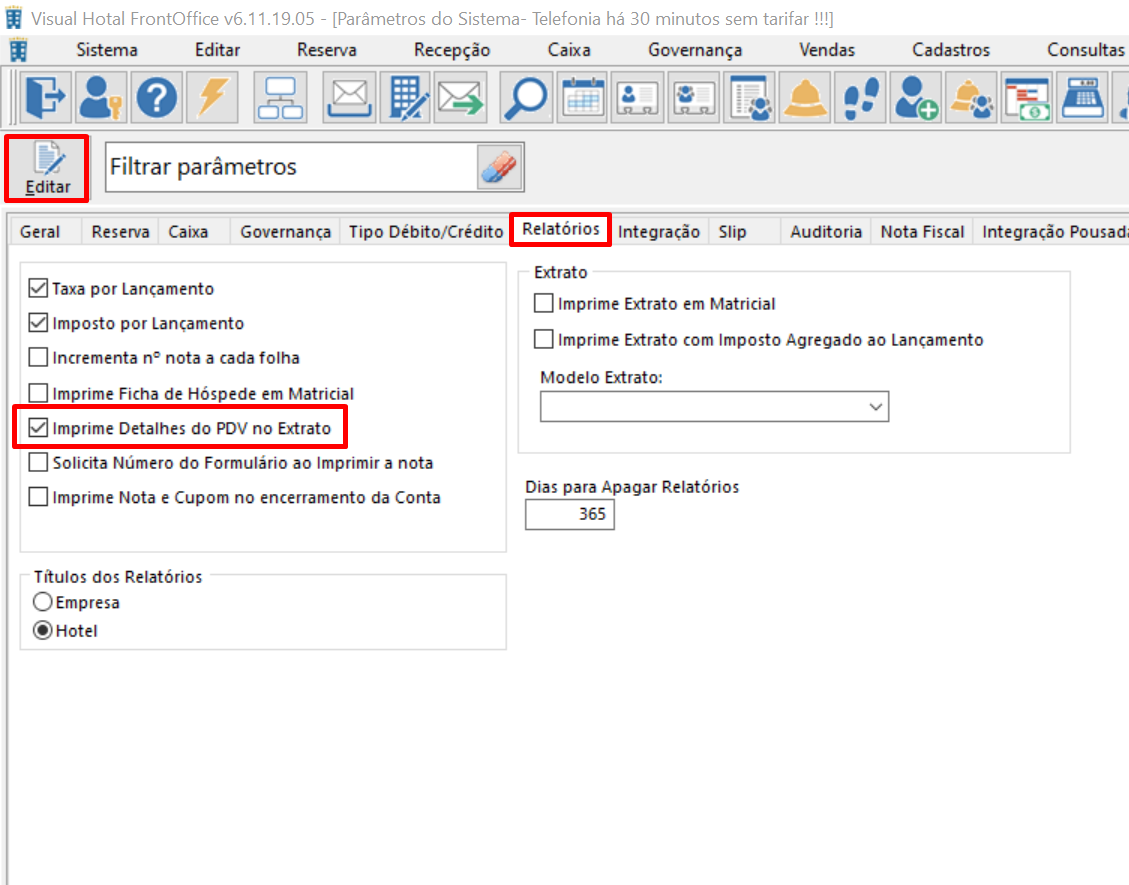Screen dimensions: 1129x885
Task: Uncheck Imposto por Lançamento
Action: (x=38, y=323)
